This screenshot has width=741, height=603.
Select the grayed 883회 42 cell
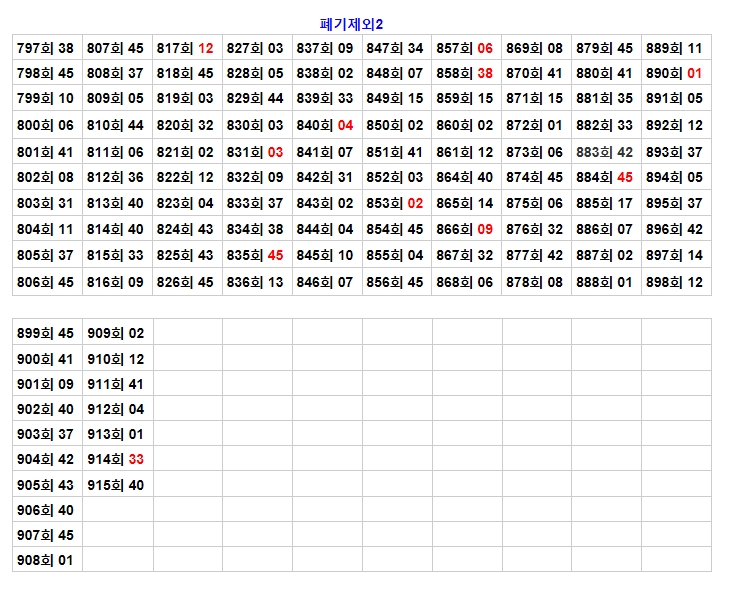(605, 152)
